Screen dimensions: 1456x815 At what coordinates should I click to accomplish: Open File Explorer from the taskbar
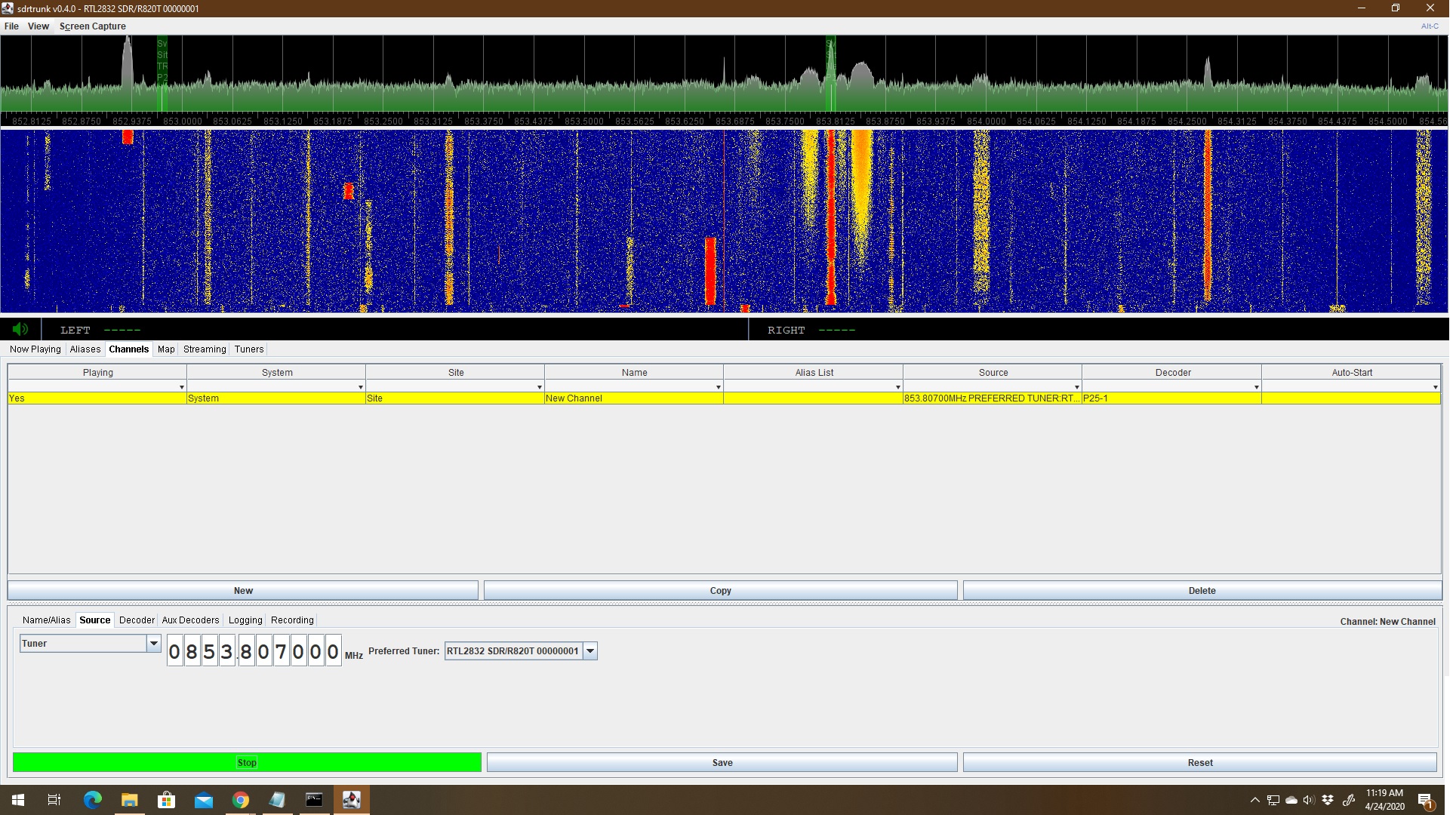[128, 799]
